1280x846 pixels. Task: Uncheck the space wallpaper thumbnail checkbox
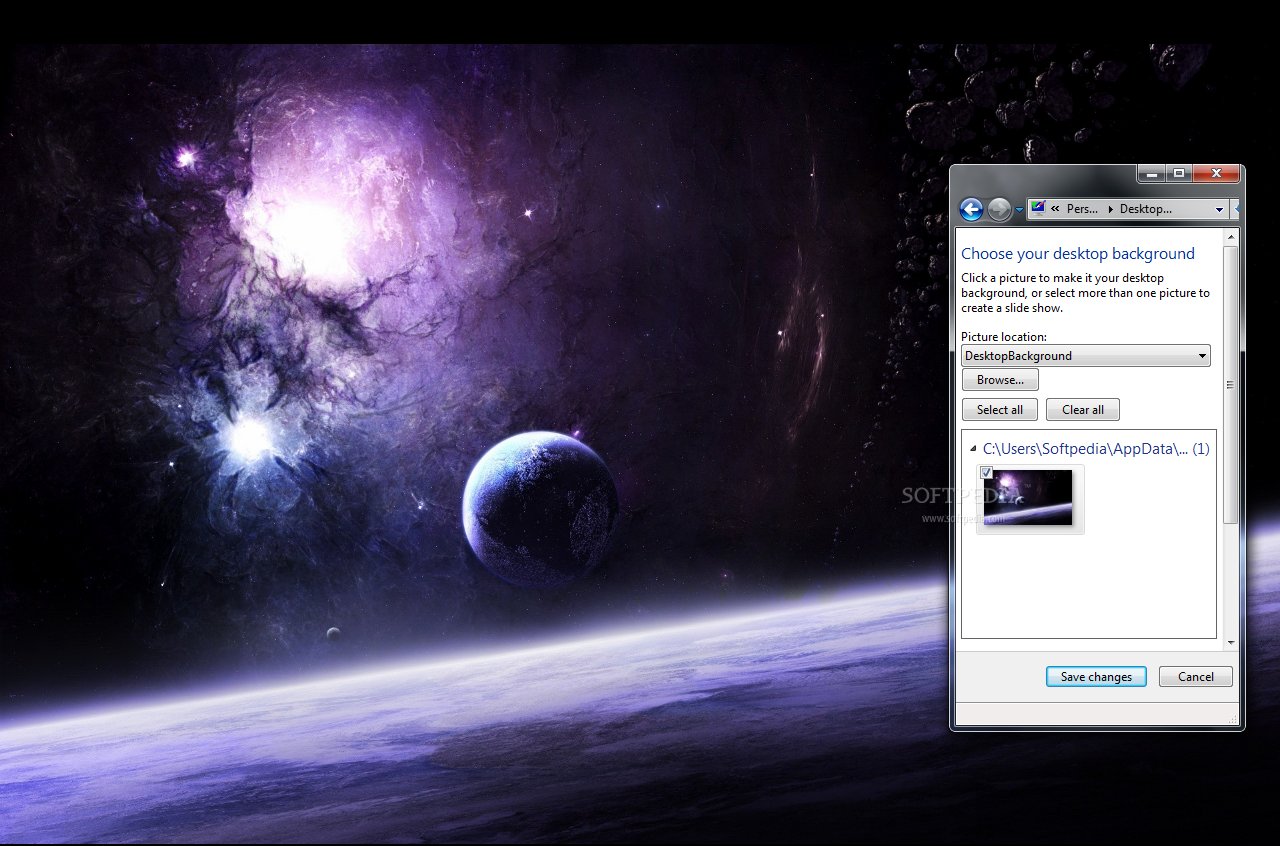[x=987, y=472]
